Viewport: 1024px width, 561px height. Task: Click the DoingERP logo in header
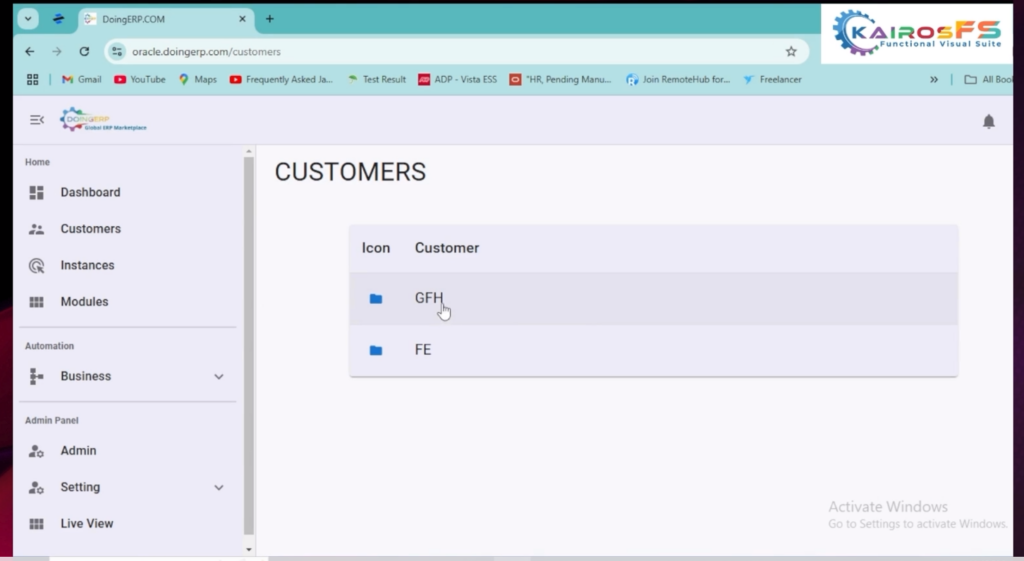(103, 120)
